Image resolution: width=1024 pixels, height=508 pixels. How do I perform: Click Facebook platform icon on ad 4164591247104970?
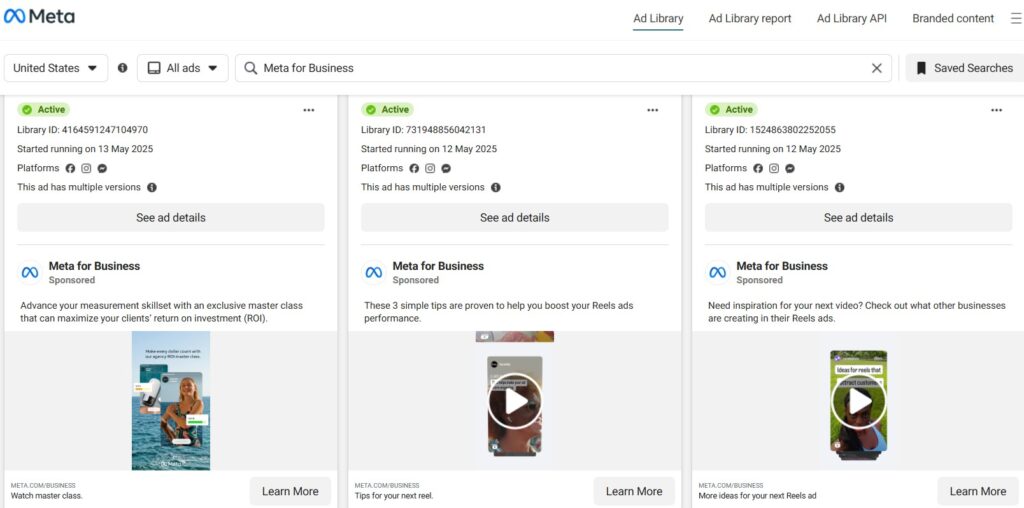click(71, 168)
